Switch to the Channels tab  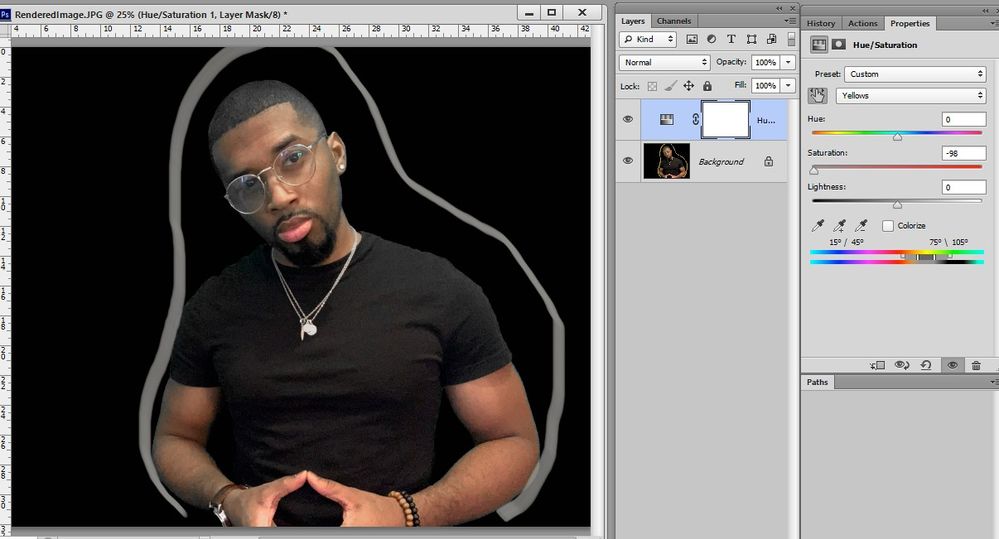tap(674, 21)
